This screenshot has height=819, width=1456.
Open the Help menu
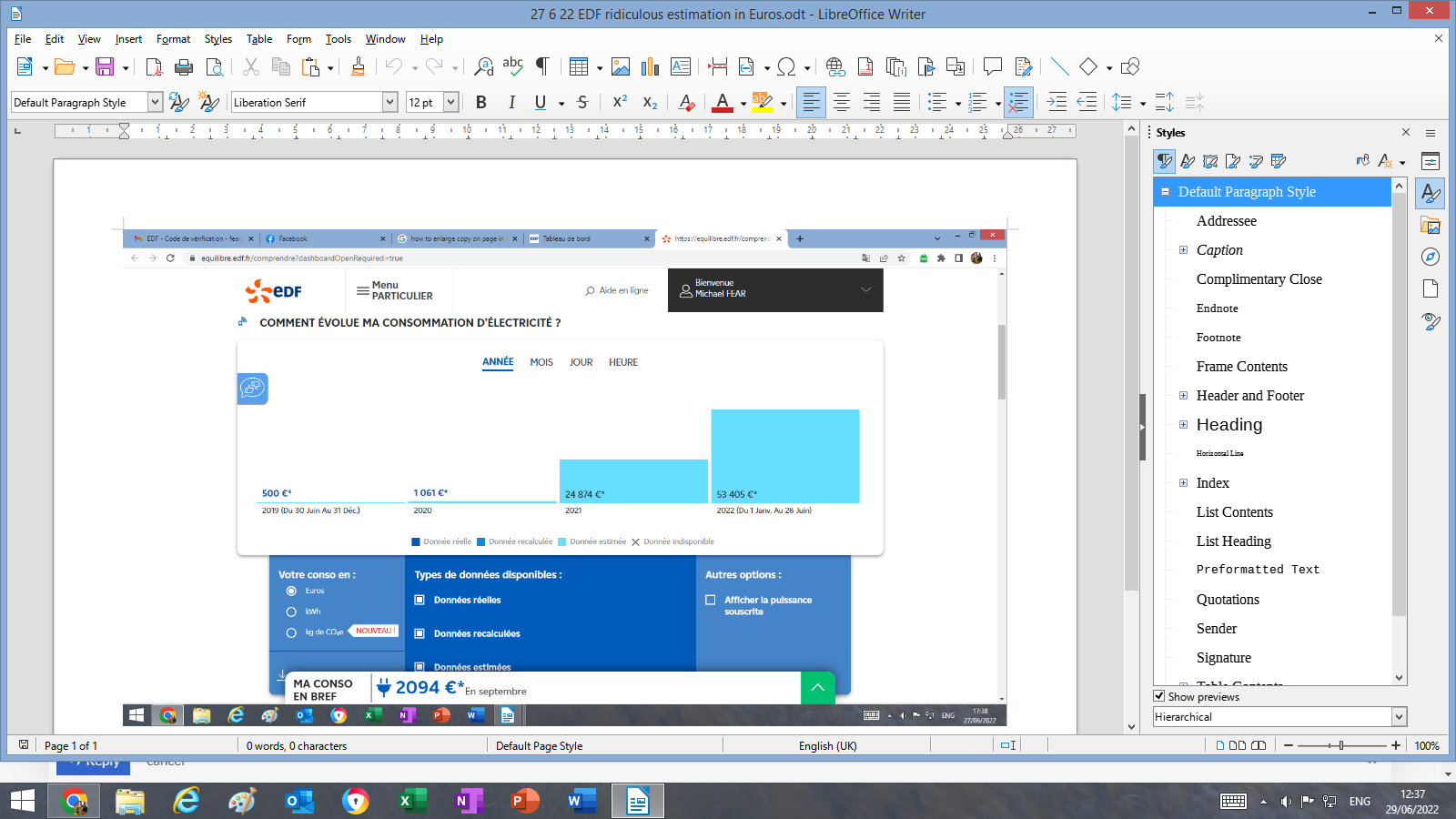click(431, 39)
